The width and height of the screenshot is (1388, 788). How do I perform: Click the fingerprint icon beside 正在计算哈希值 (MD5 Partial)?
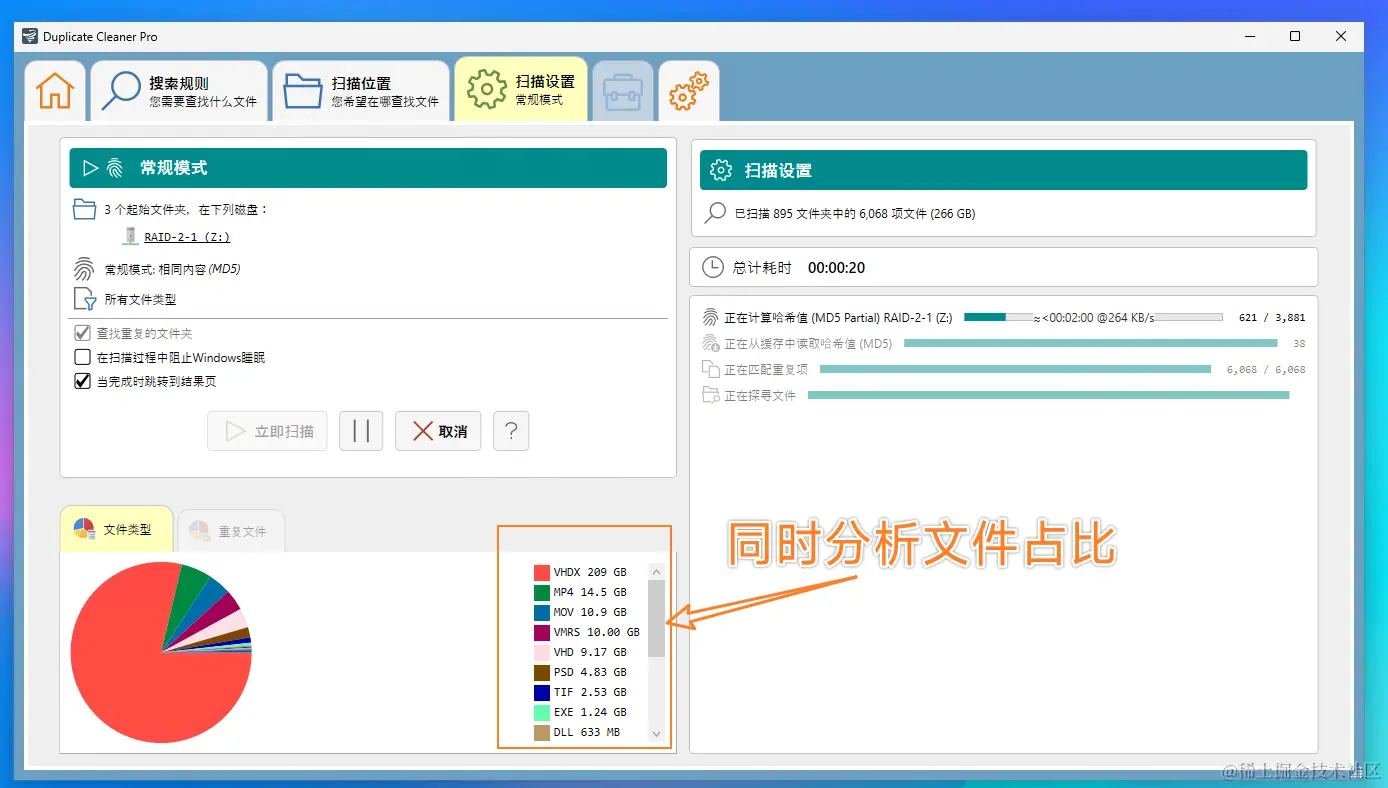coord(711,317)
